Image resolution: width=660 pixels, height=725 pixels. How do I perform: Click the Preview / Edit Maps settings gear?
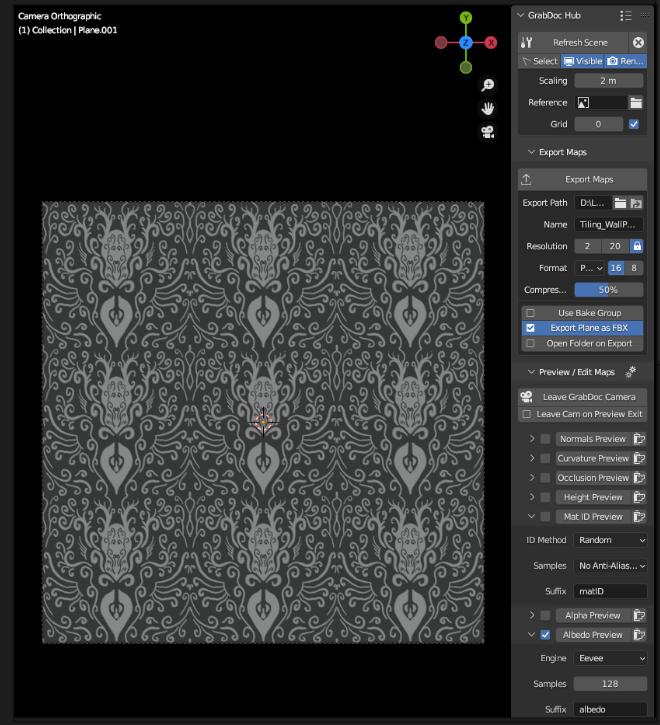coord(630,372)
